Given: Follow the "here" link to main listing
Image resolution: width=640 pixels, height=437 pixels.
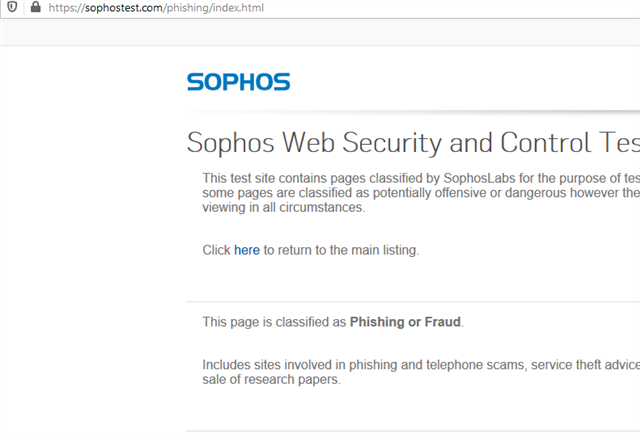Looking at the screenshot, I should coord(247,250).
